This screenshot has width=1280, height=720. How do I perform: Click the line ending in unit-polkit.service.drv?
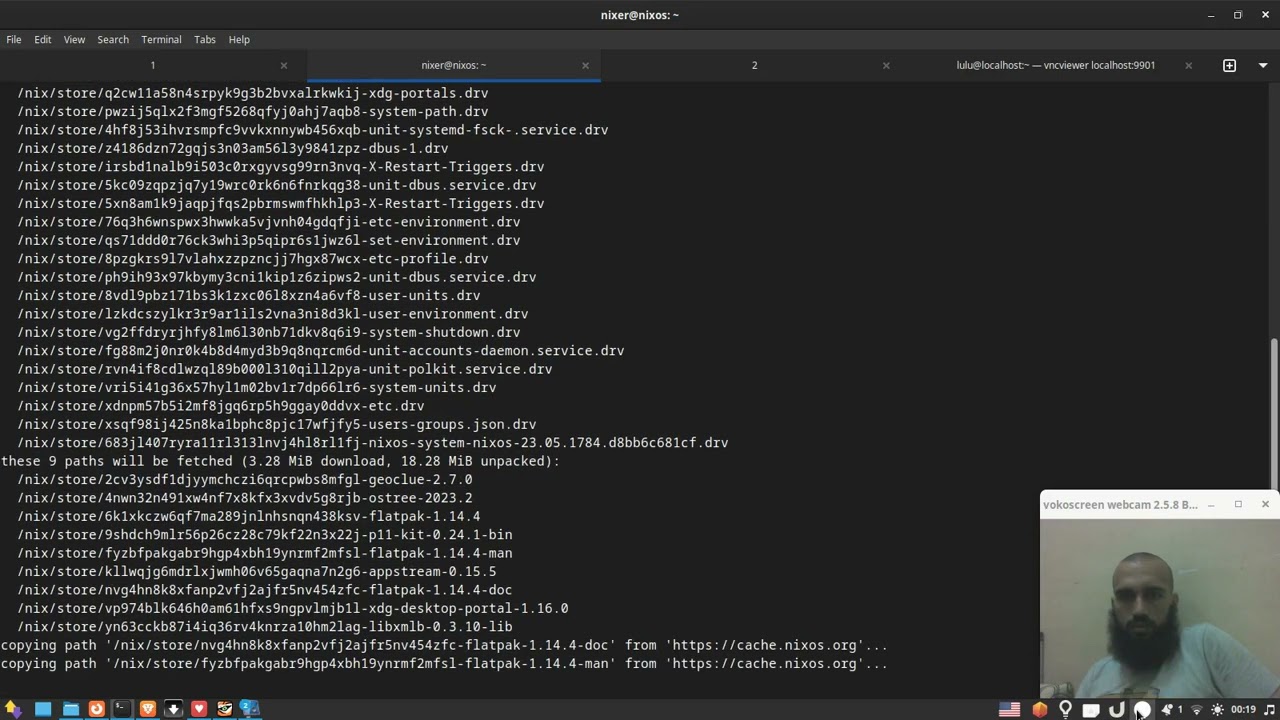(285, 369)
